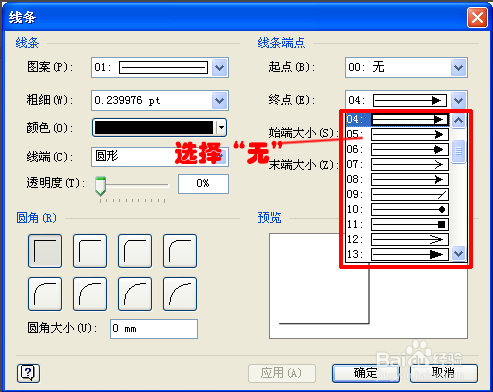Pick the third rounding style in top row
493x392 pixels.
135,251
